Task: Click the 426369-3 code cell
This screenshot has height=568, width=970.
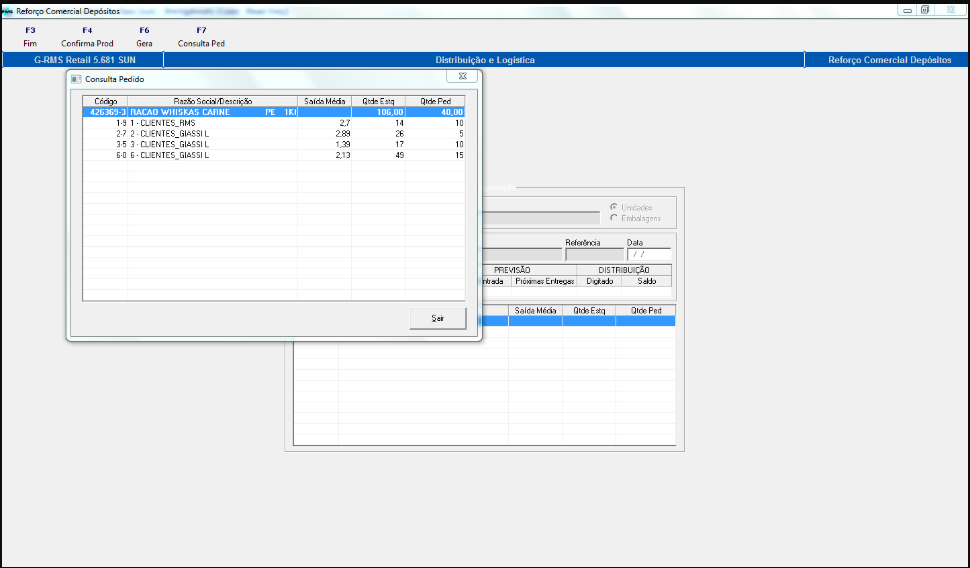Action: point(105,112)
